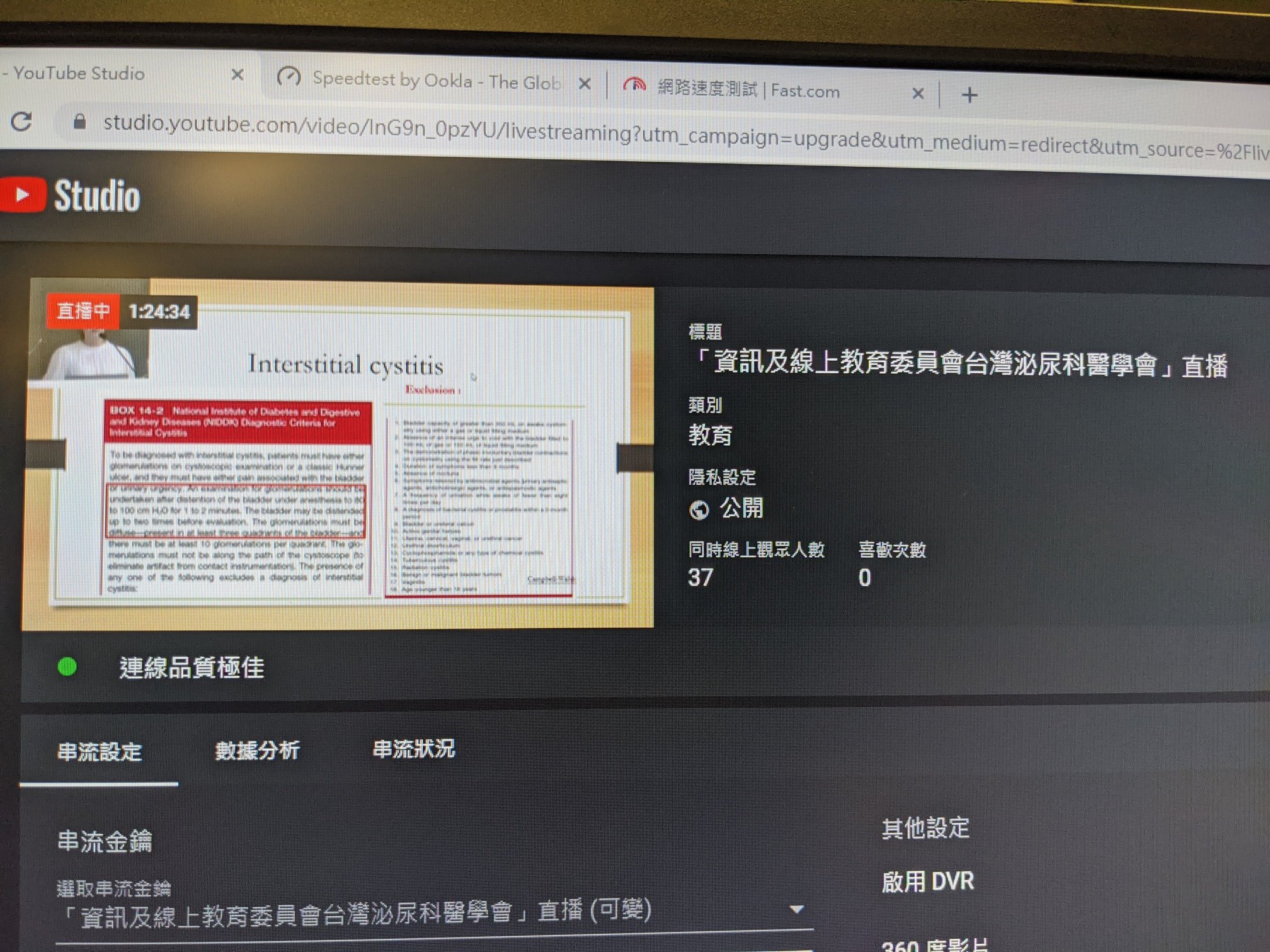Screen dimensions: 1270x952
Task: Click the 同時線上觀眾人數 label
Action: point(756,550)
